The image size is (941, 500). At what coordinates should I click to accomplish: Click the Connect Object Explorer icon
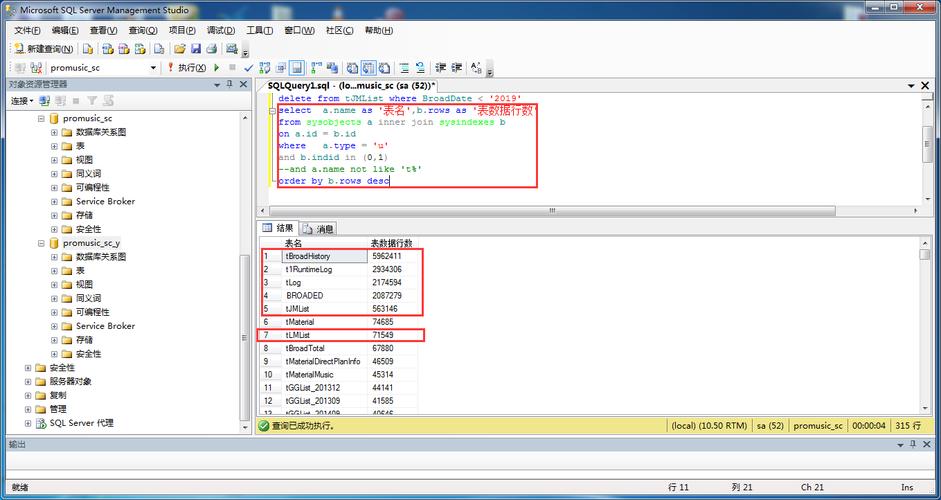(44, 101)
